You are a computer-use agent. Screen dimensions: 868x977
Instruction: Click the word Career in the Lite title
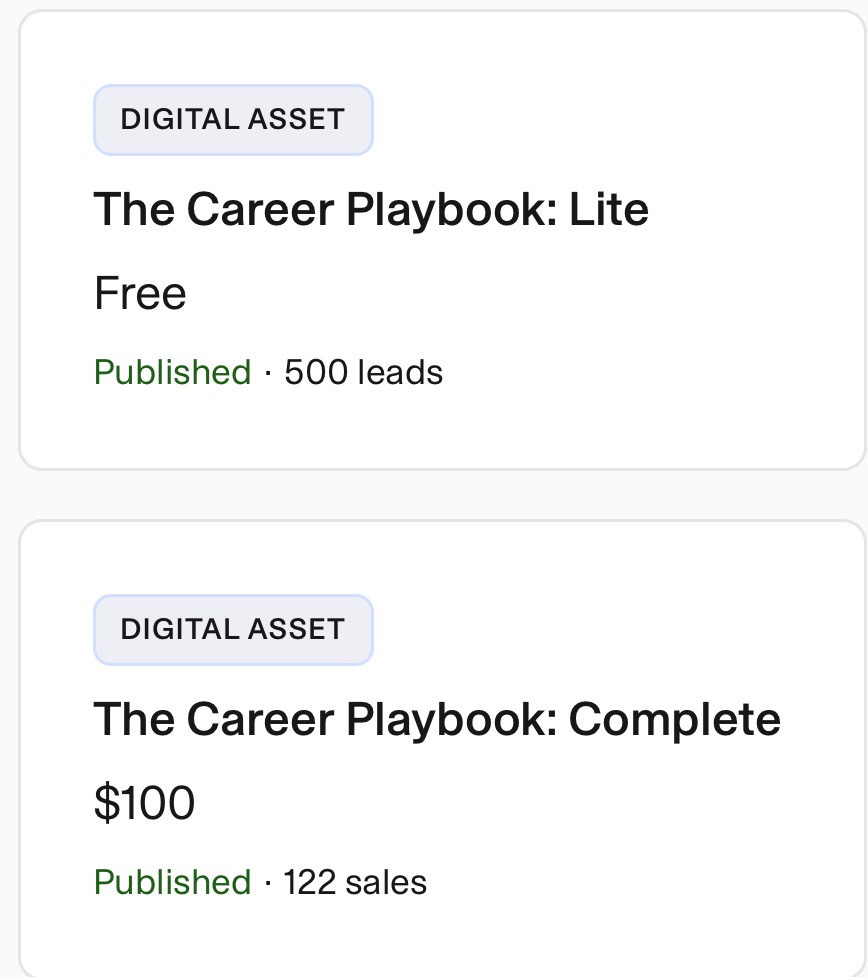(260, 209)
